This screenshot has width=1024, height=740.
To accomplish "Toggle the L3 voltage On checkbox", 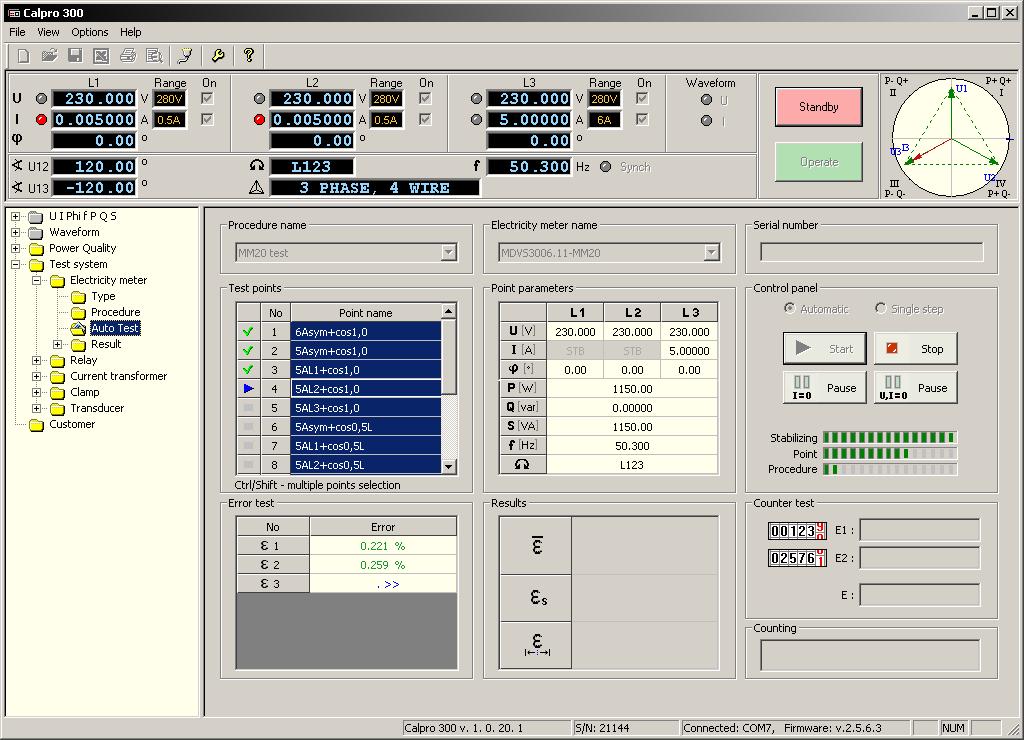I will click(x=643, y=99).
